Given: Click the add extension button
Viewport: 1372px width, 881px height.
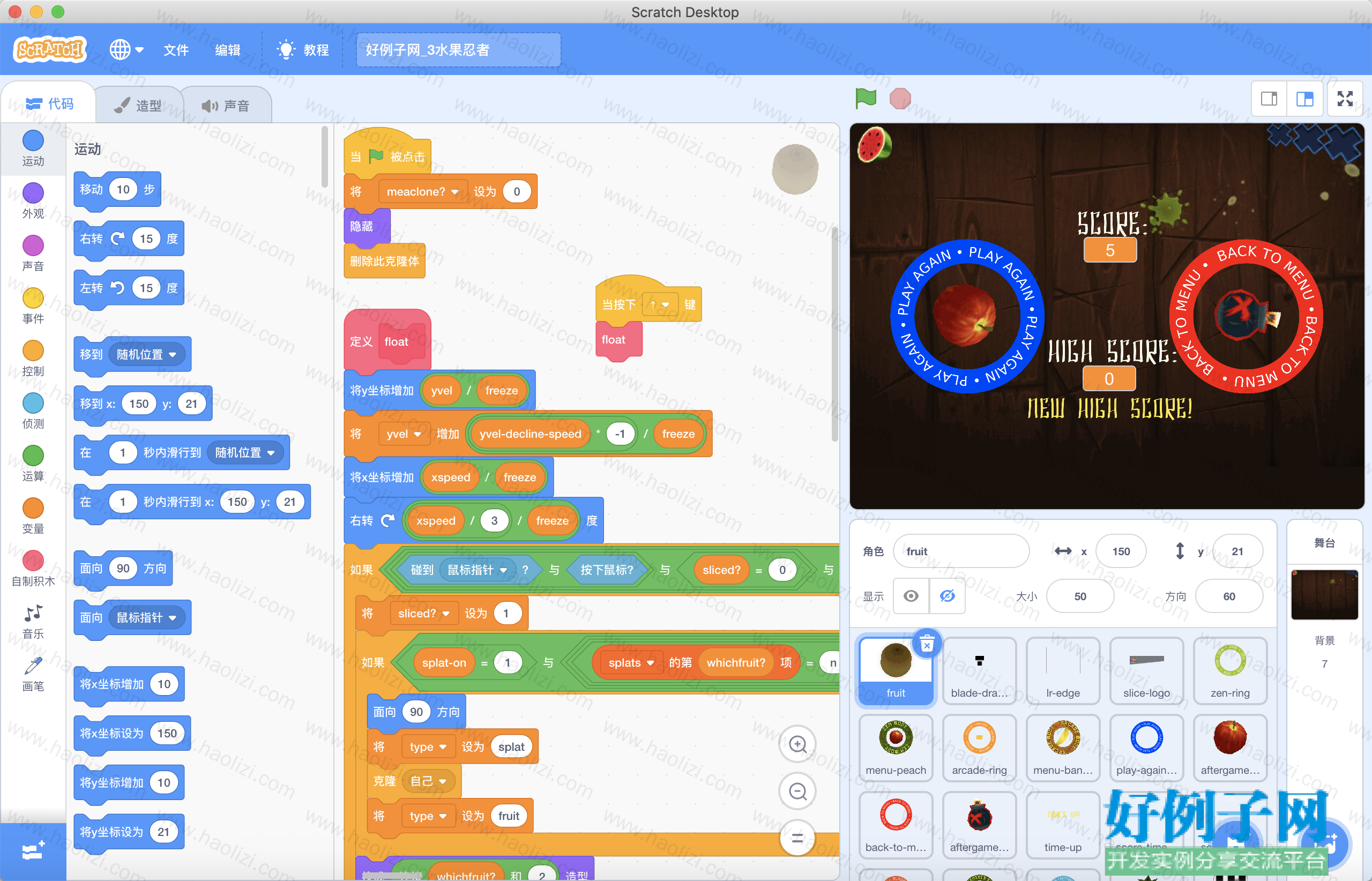Looking at the screenshot, I should [33, 851].
